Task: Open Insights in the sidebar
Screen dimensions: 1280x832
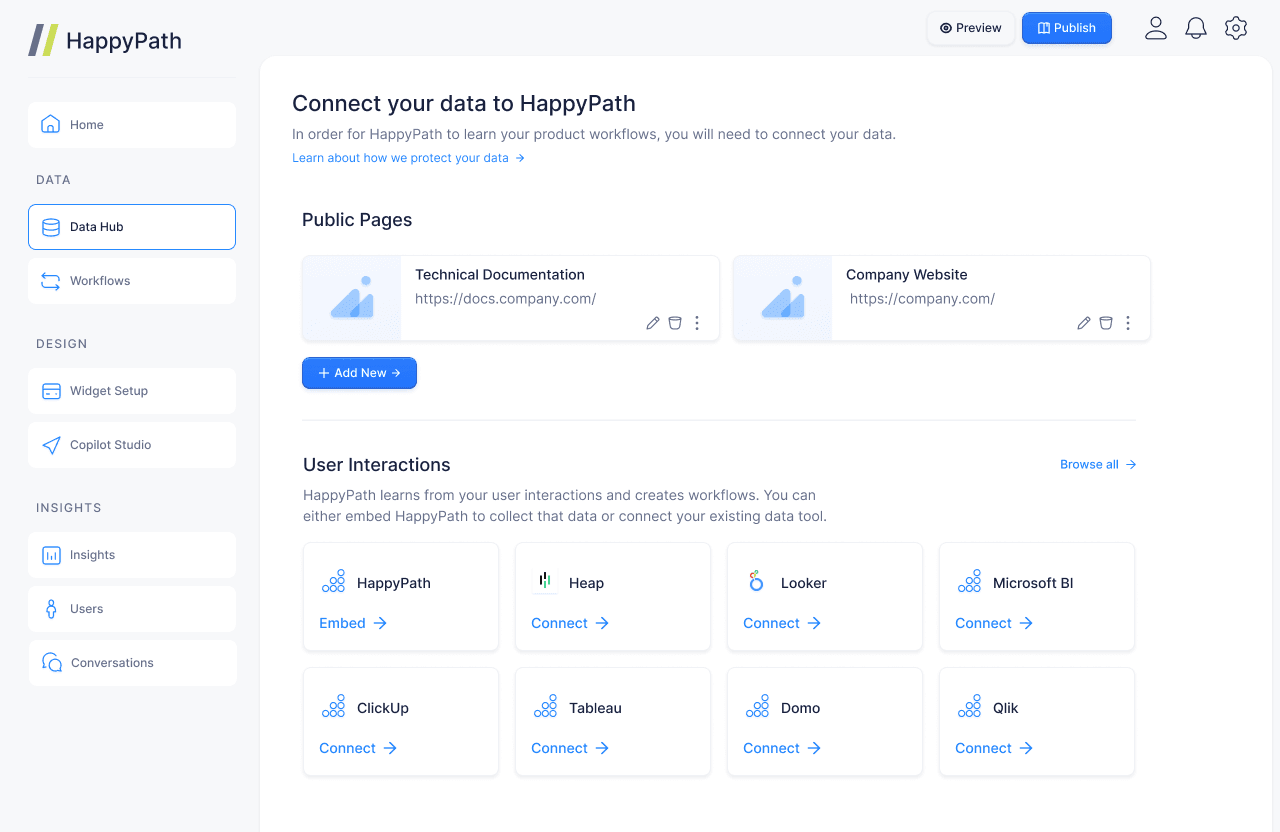Action: [132, 555]
